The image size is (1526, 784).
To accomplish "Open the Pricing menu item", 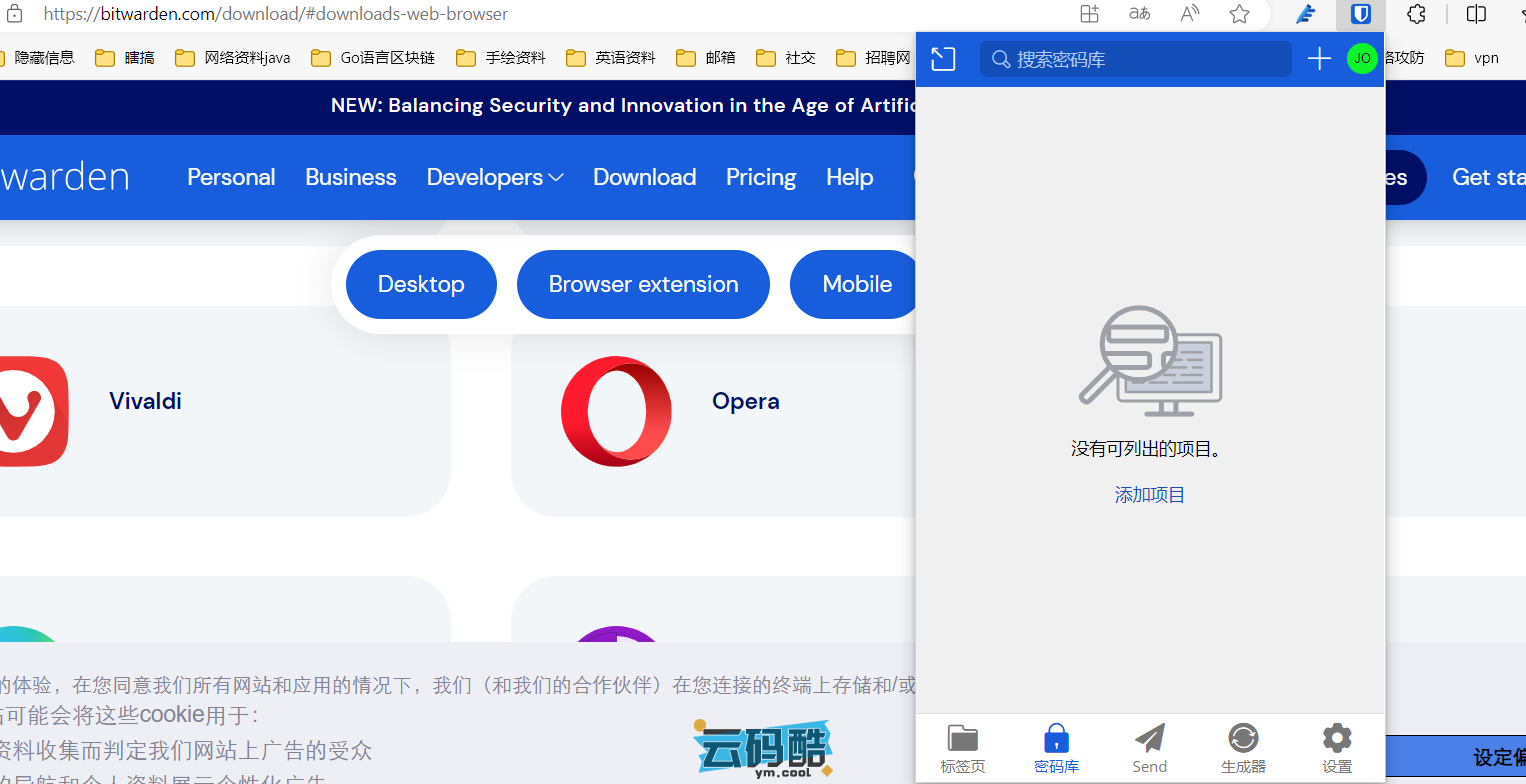I will coord(761,177).
